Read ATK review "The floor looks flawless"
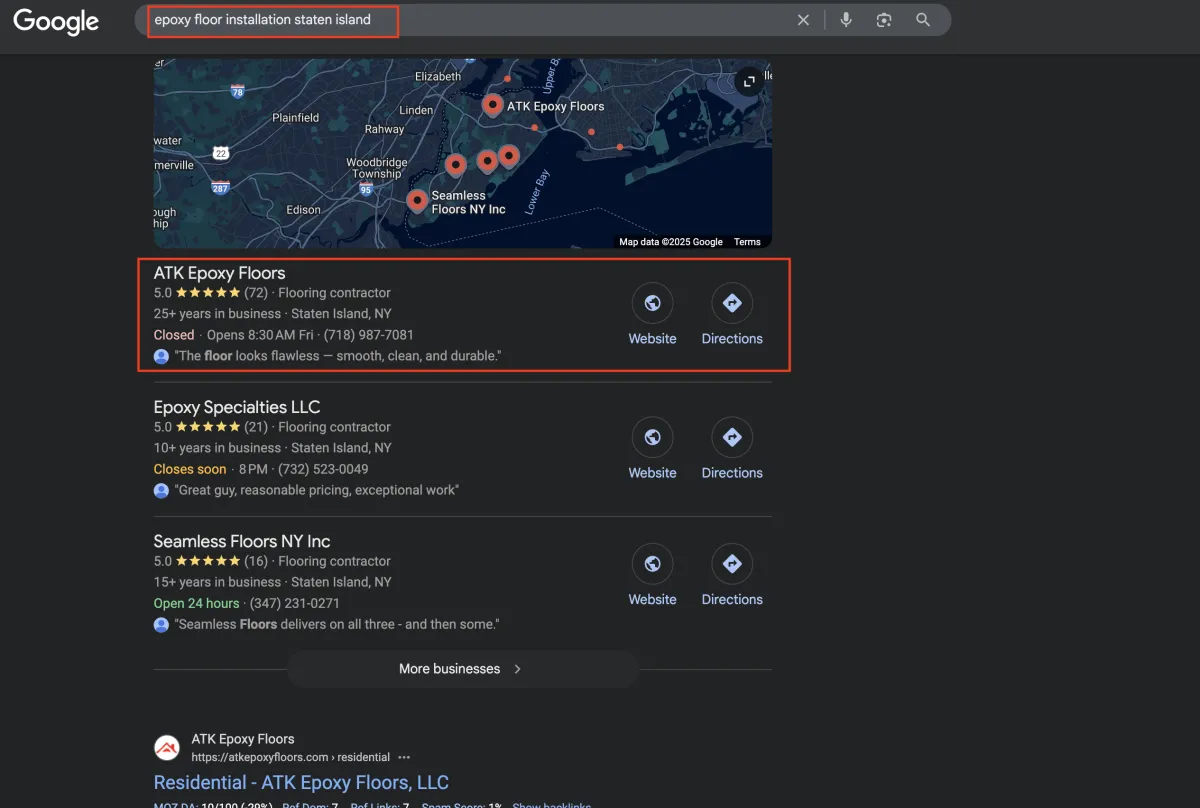The width and height of the screenshot is (1200, 808). pyautogui.click(x=338, y=356)
